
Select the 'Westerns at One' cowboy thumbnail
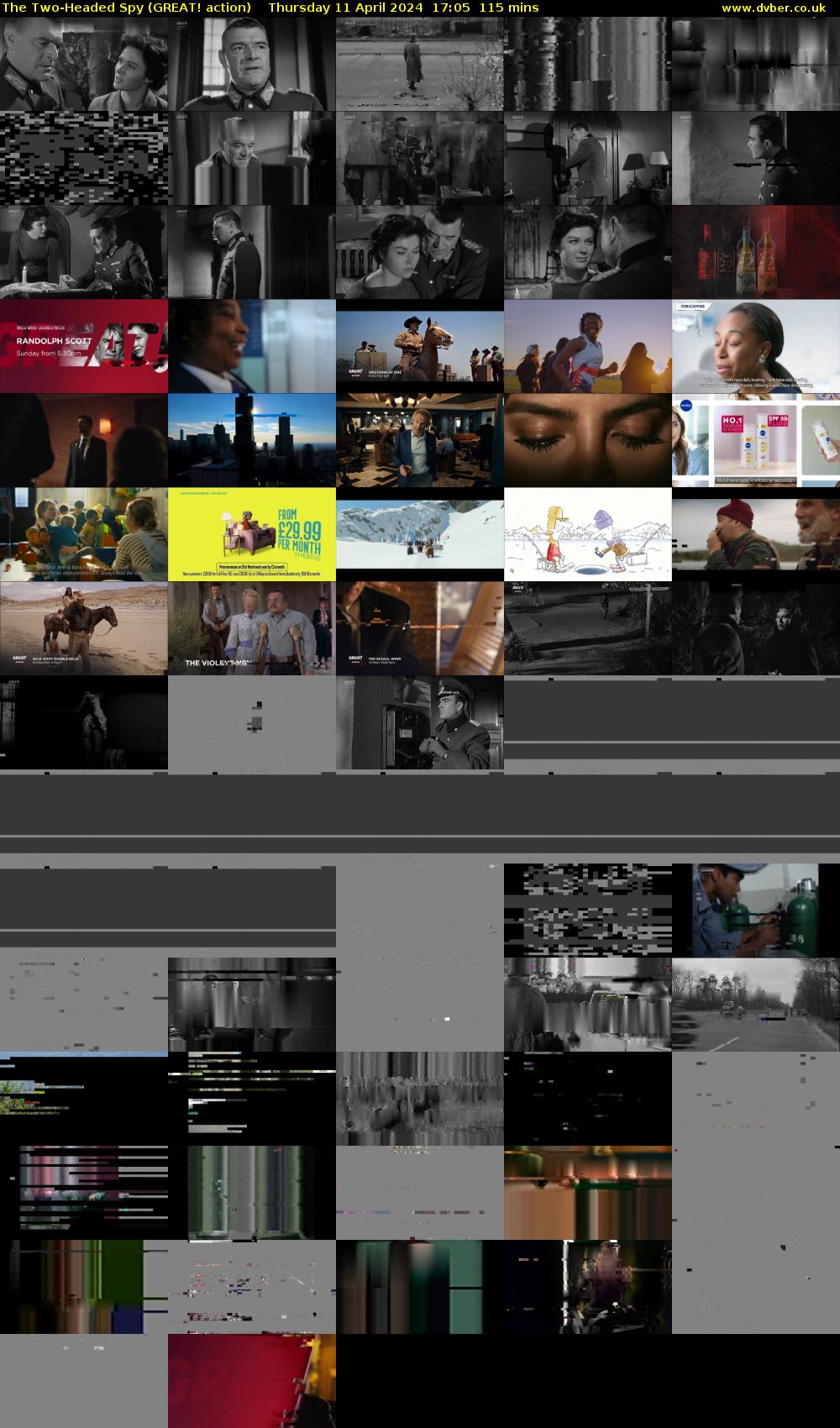[x=420, y=346]
